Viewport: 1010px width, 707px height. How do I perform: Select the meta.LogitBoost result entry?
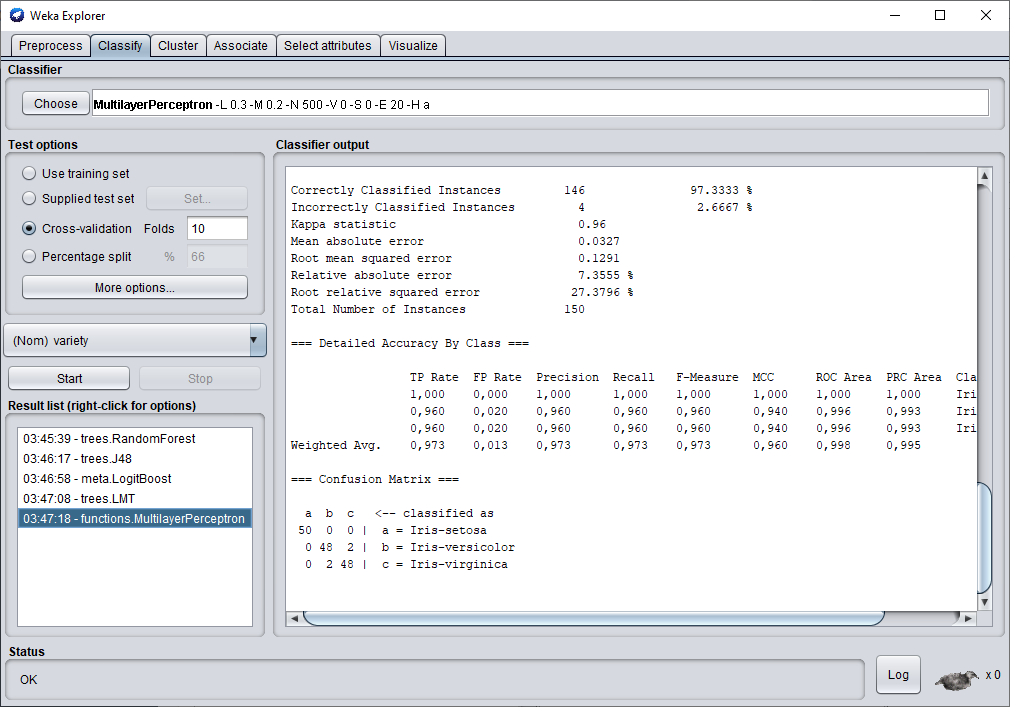click(x=98, y=479)
